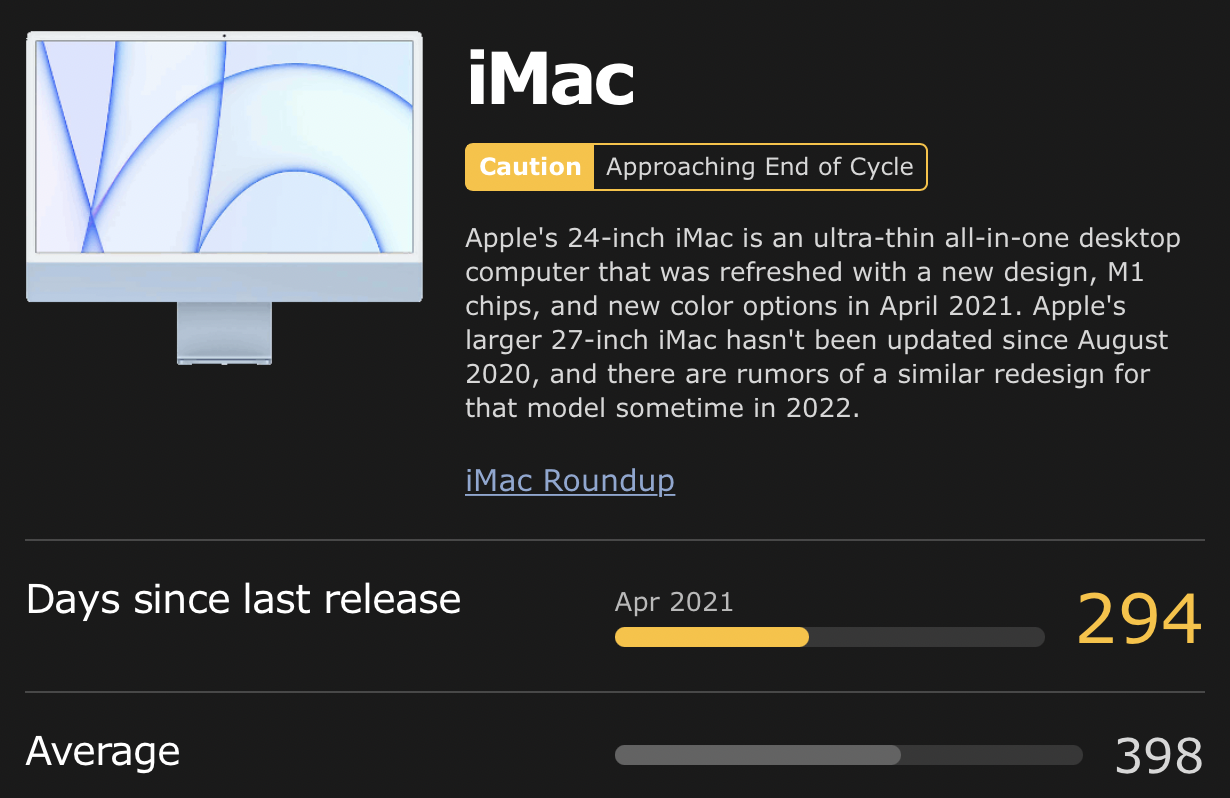
Task: Click the iMac webcam dot on bezel
Action: coord(224,36)
